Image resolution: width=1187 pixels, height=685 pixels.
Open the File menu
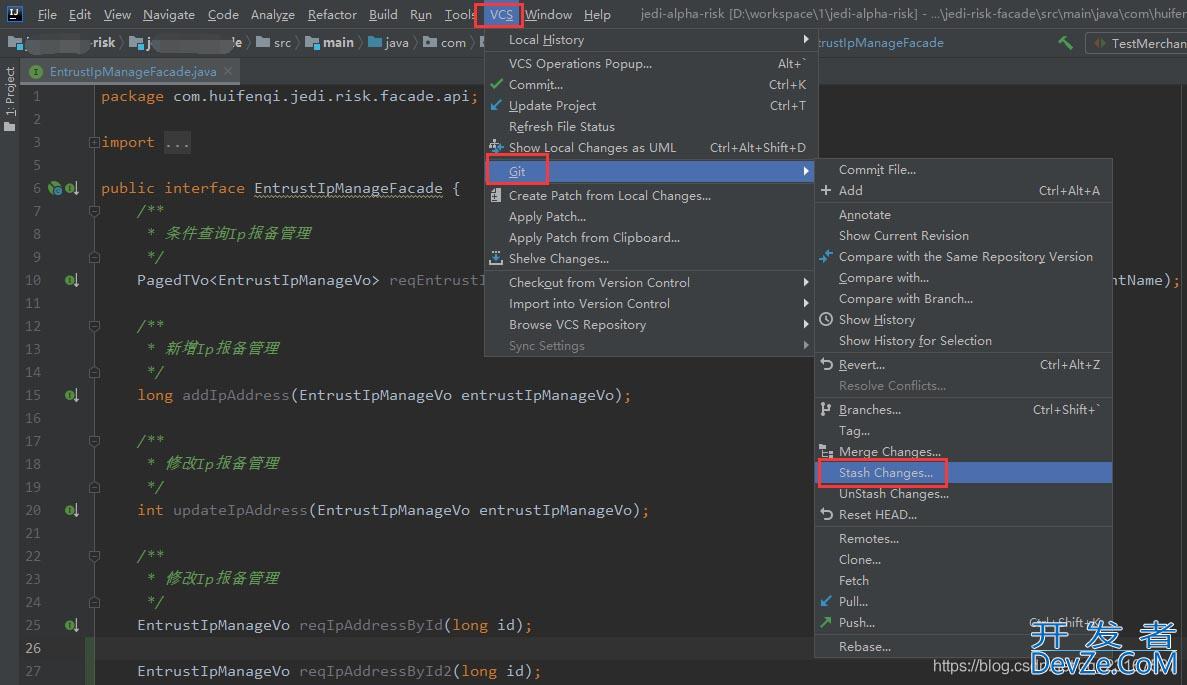pos(47,14)
